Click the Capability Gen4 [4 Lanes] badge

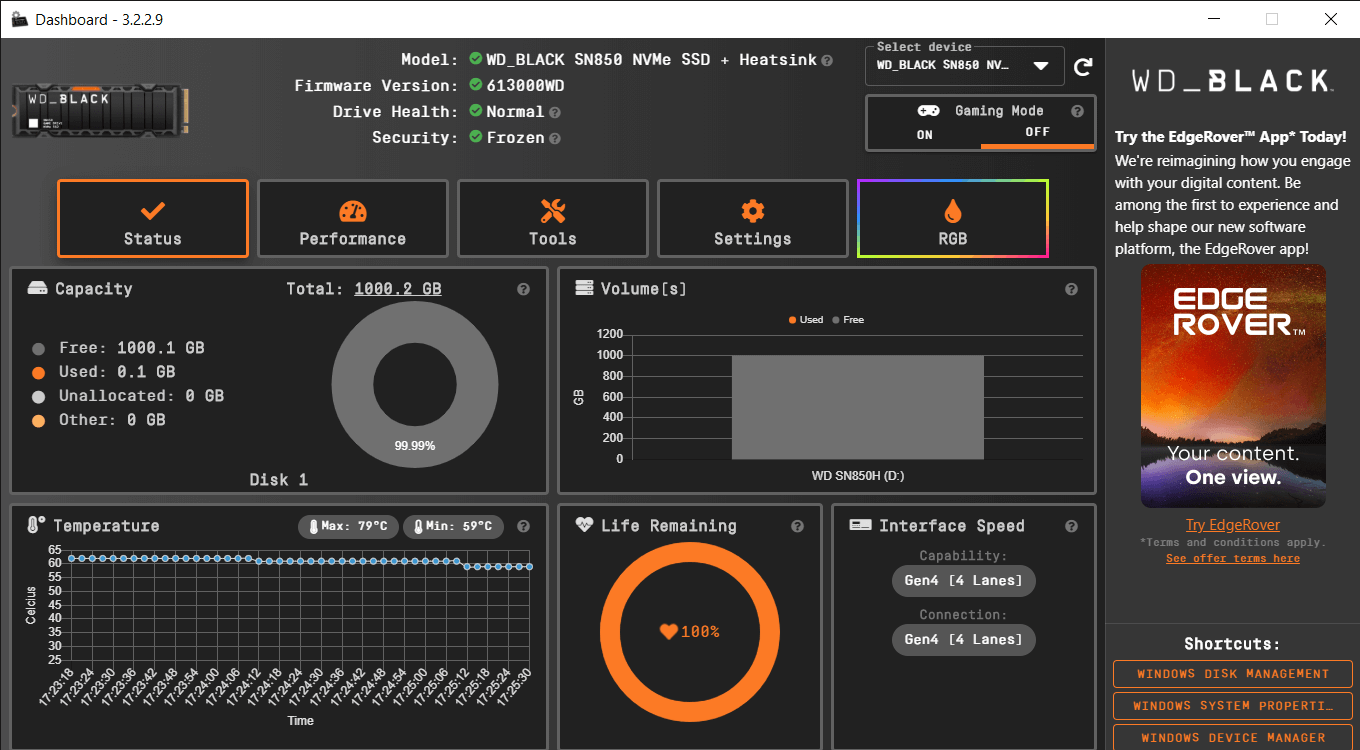tap(964, 581)
